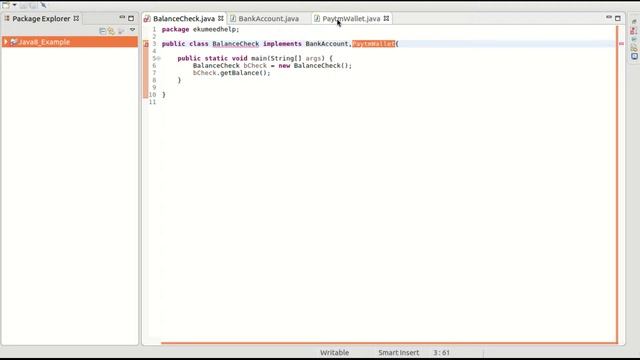Close the PaytmWallet.java editor tab
The height and width of the screenshot is (360, 640).
387,18
